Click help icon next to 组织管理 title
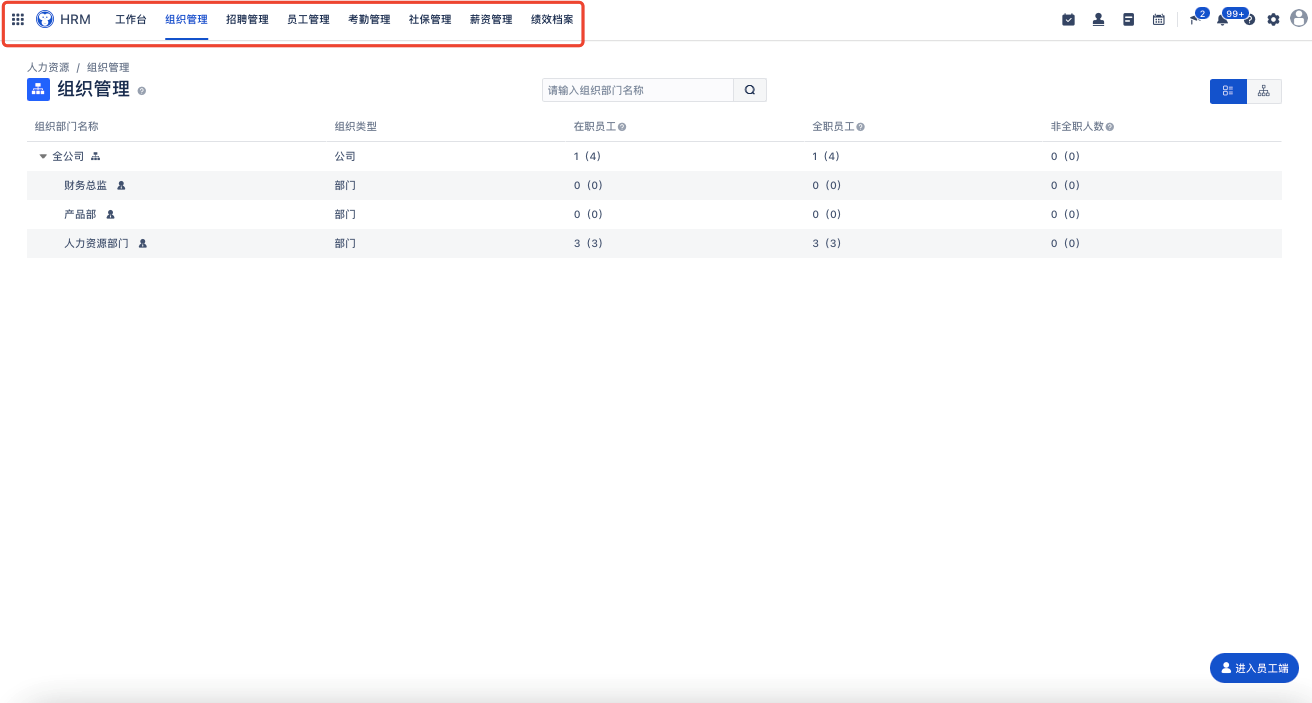 pos(142,91)
